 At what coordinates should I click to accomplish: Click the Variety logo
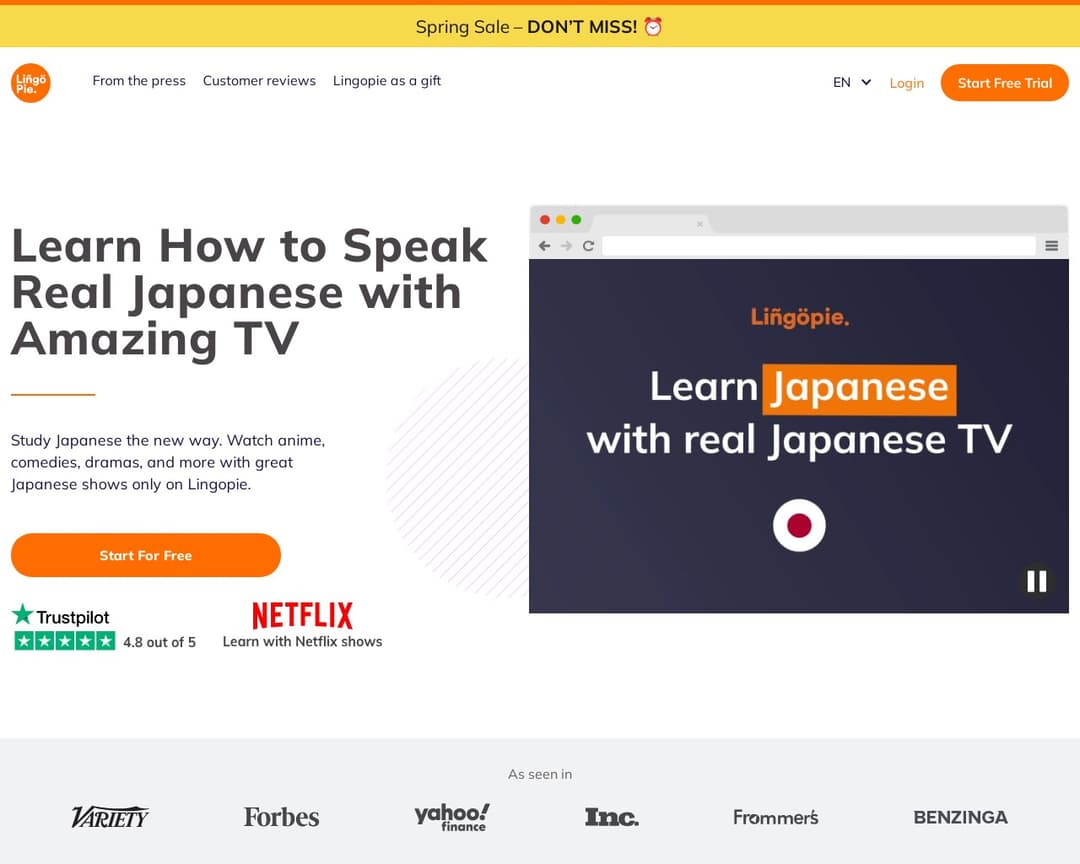110,817
